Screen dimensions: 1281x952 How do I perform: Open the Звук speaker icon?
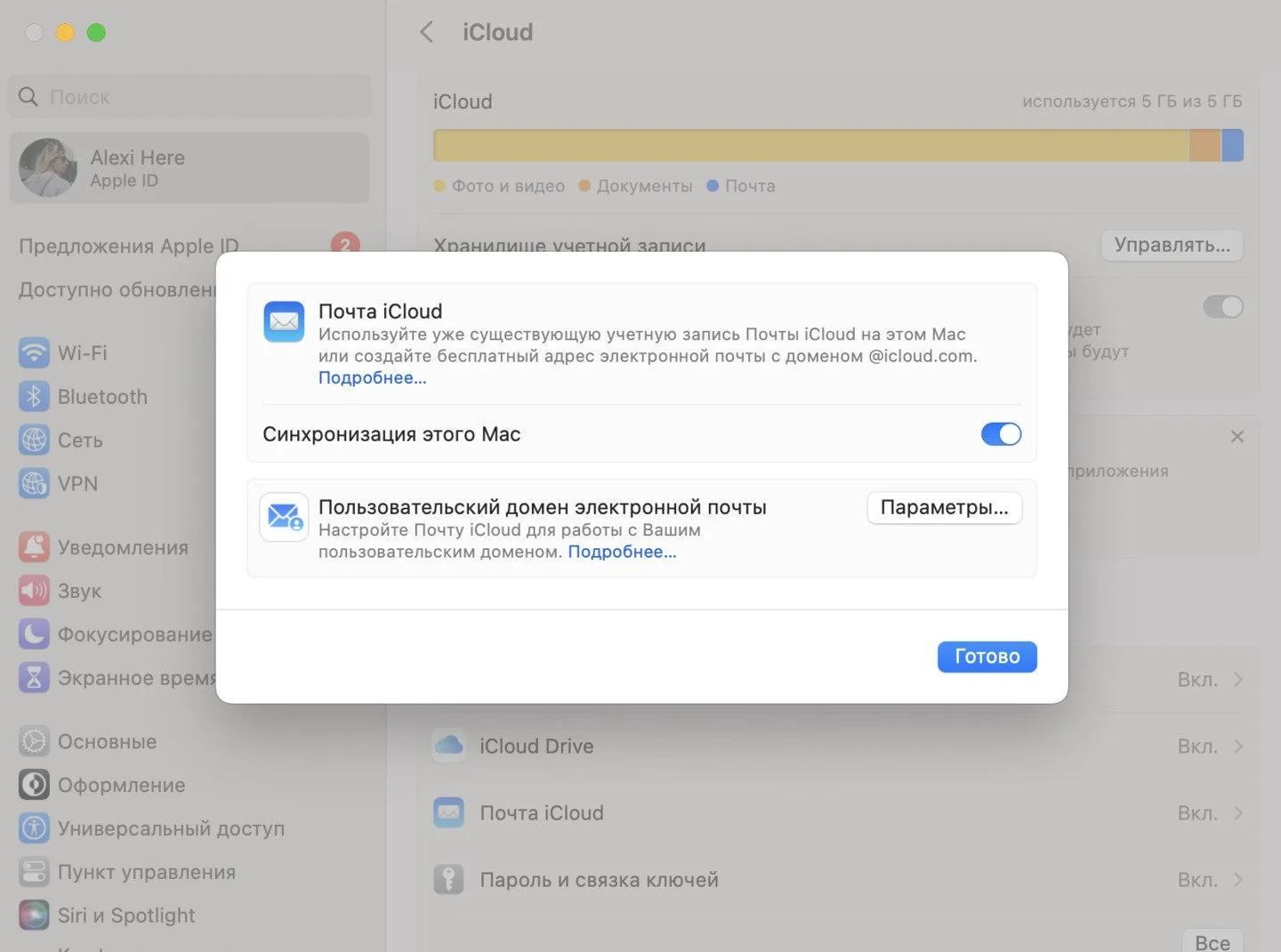pos(34,591)
